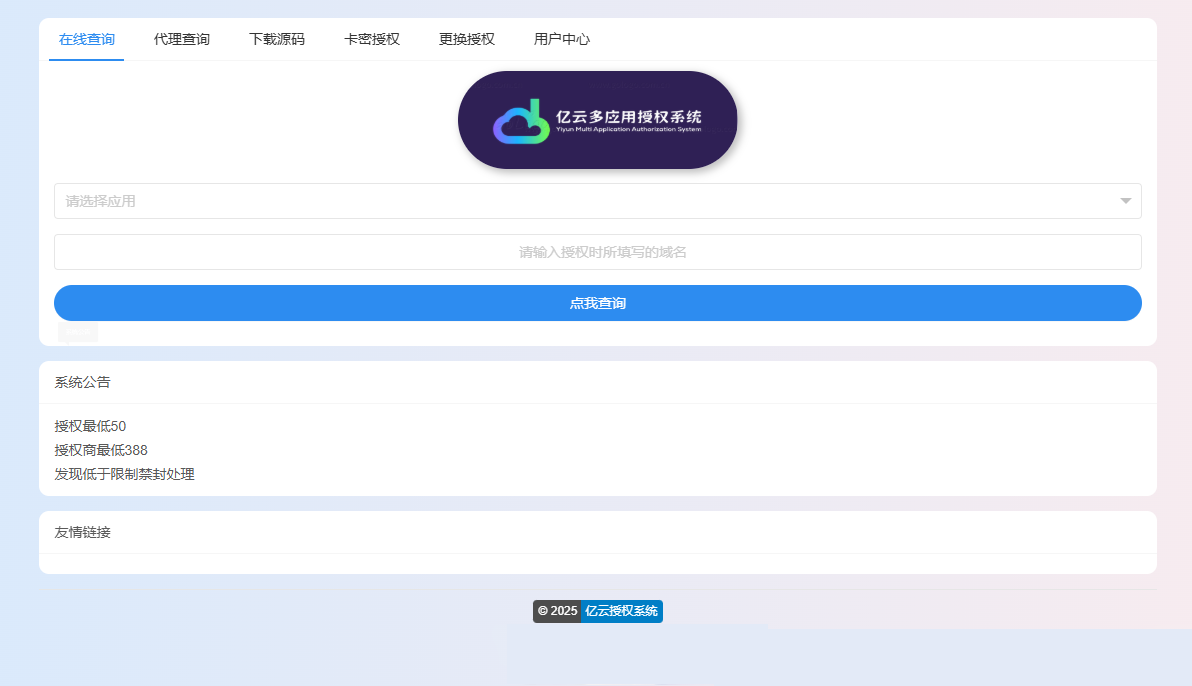1192x686 pixels.
Task: Open the 用户中心 tab
Action: tap(562, 40)
